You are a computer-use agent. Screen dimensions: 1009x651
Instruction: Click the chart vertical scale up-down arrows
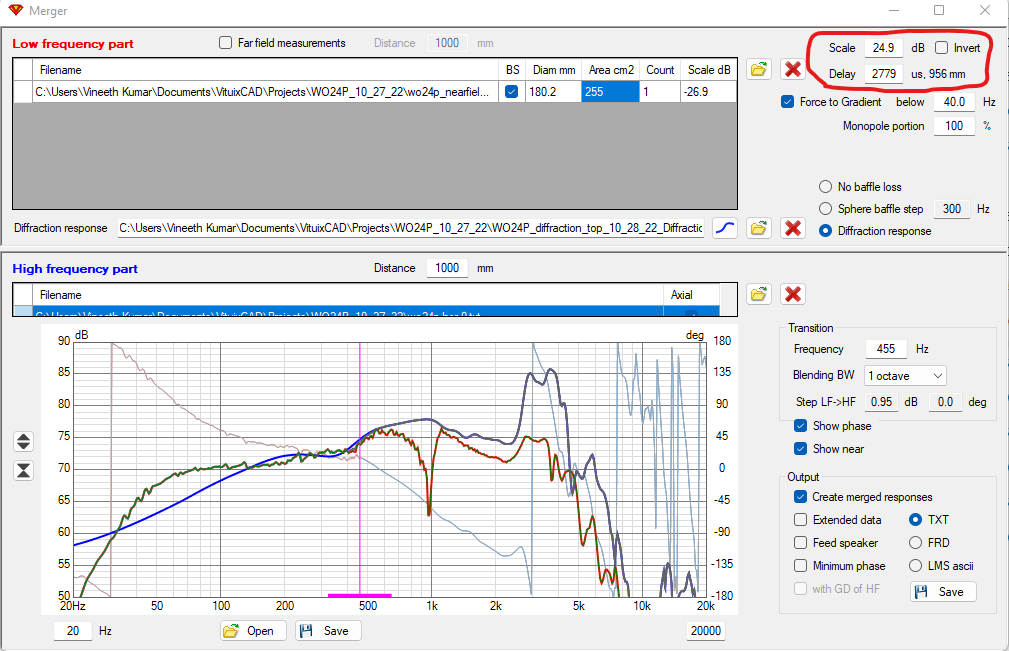point(23,441)
